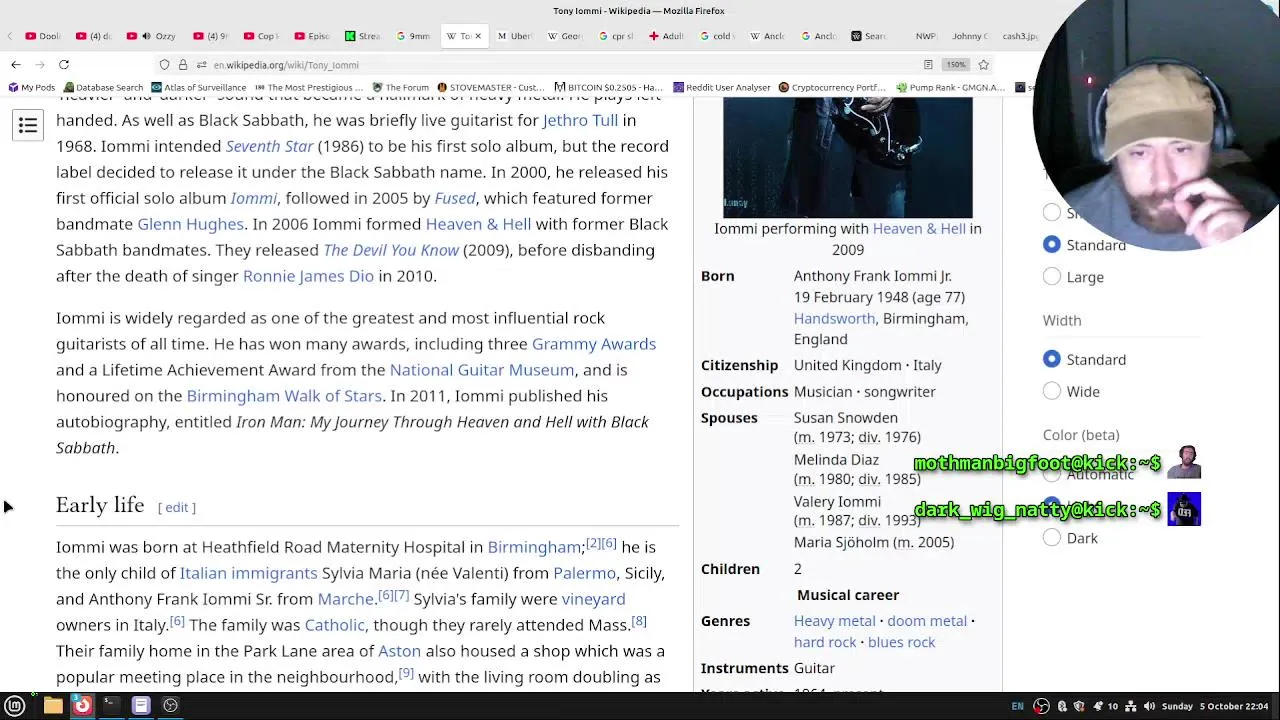Open the Terminal from taskbar
The image size is (1280, 720).
pos(111,705)
